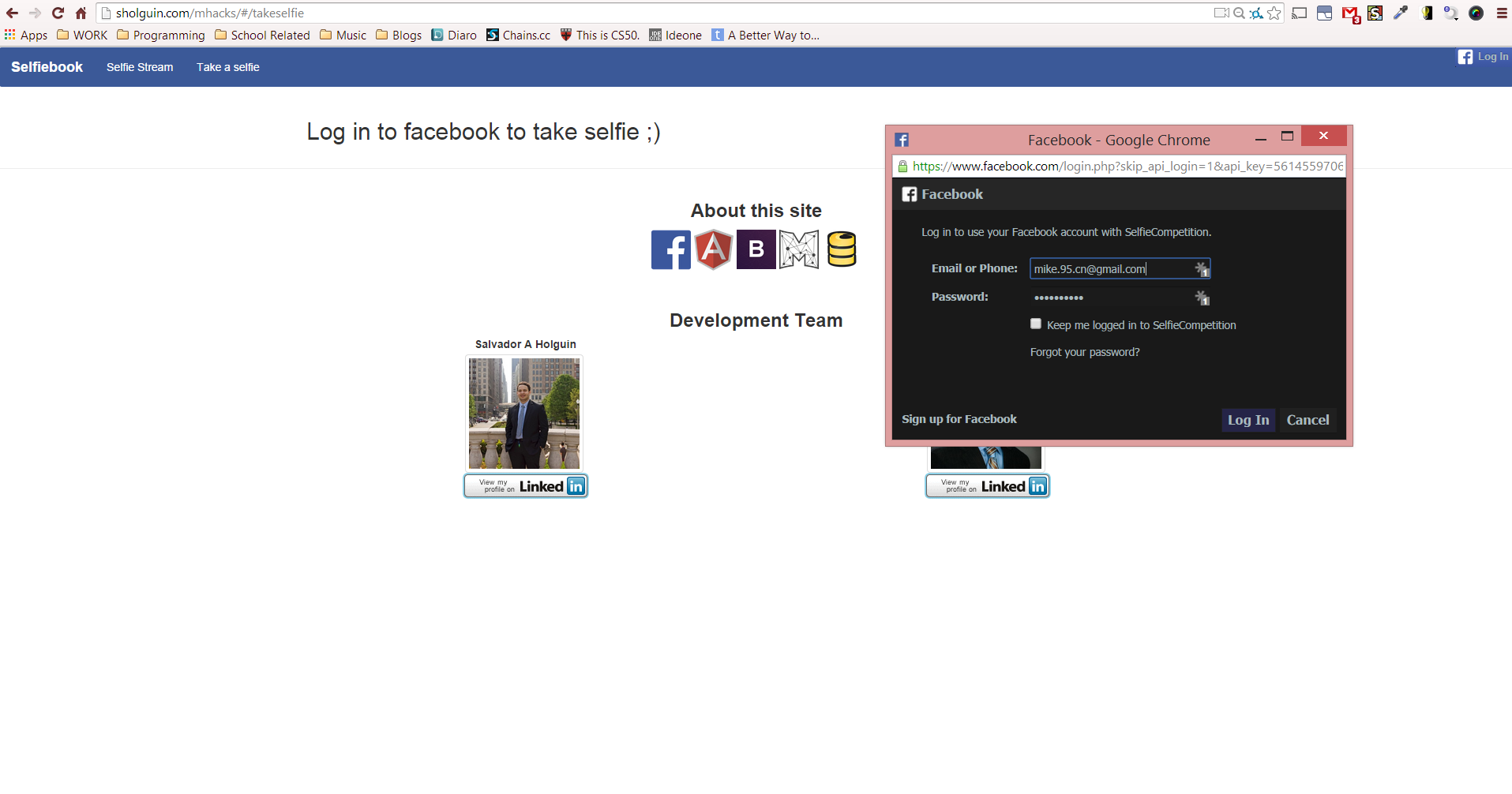Open the color lens camera extension
The width and height of the screenshot is (1512, 794).
coord(1476,13)
